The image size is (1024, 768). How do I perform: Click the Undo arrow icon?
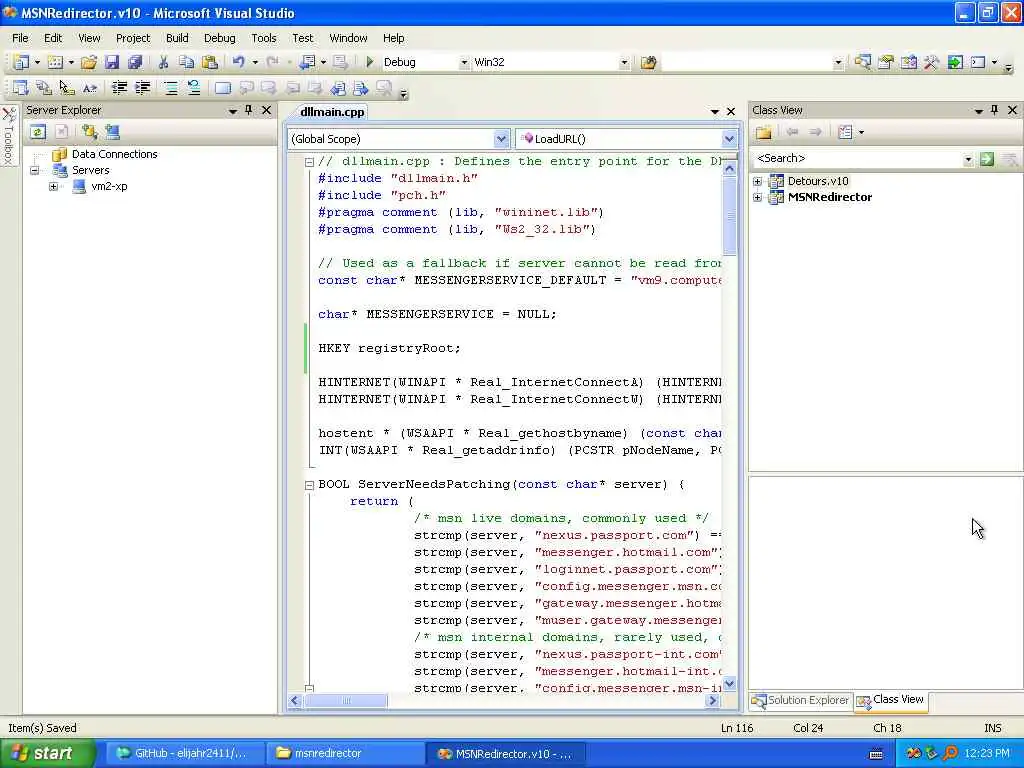[238, 62]
